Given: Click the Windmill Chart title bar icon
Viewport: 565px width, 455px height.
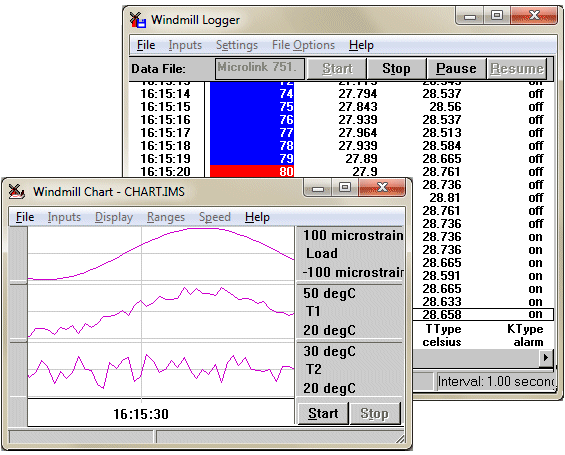Looking at the screenshot, I should coord(17,191).
